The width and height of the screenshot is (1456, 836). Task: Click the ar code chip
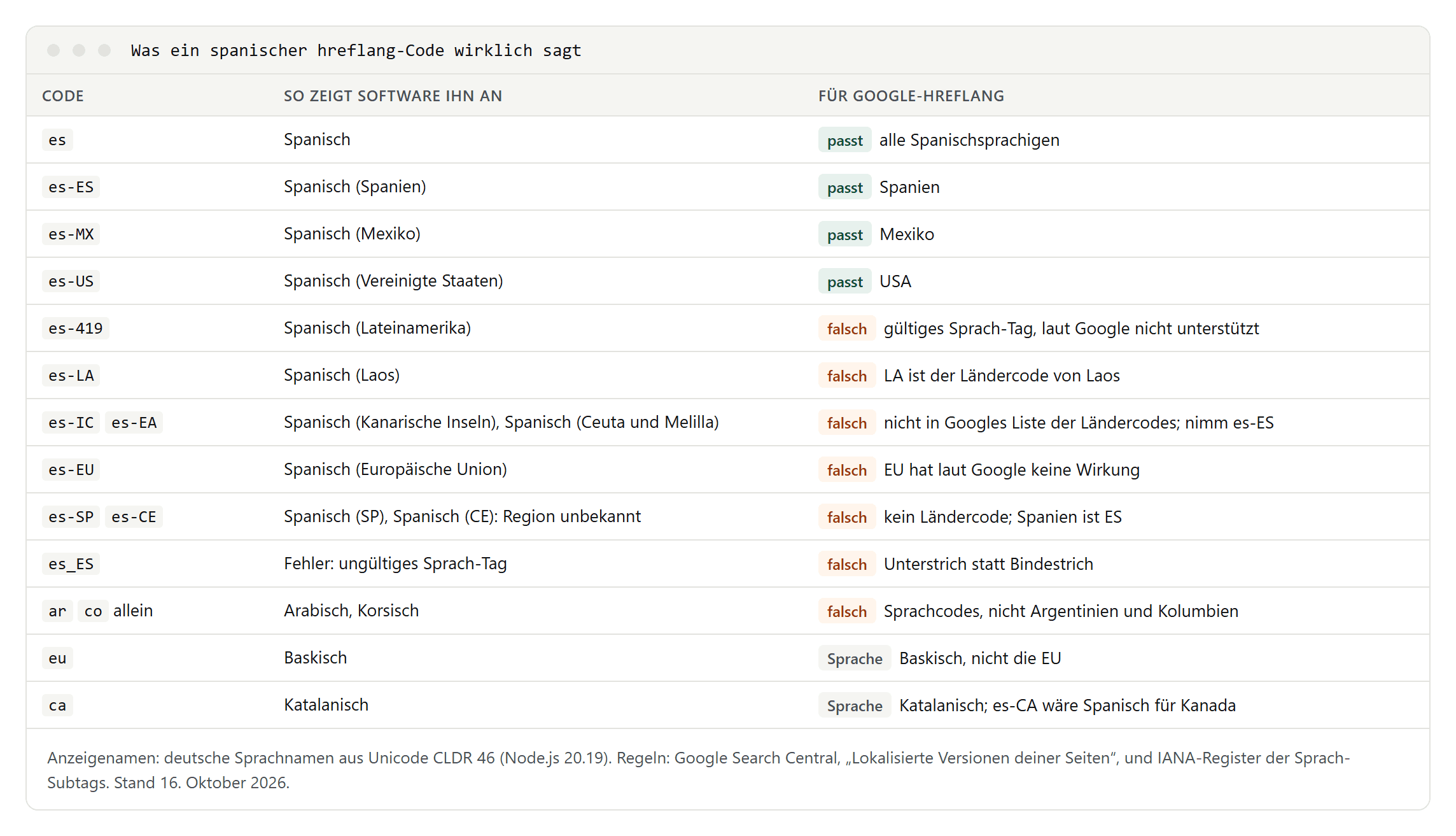tap(57, 611)
